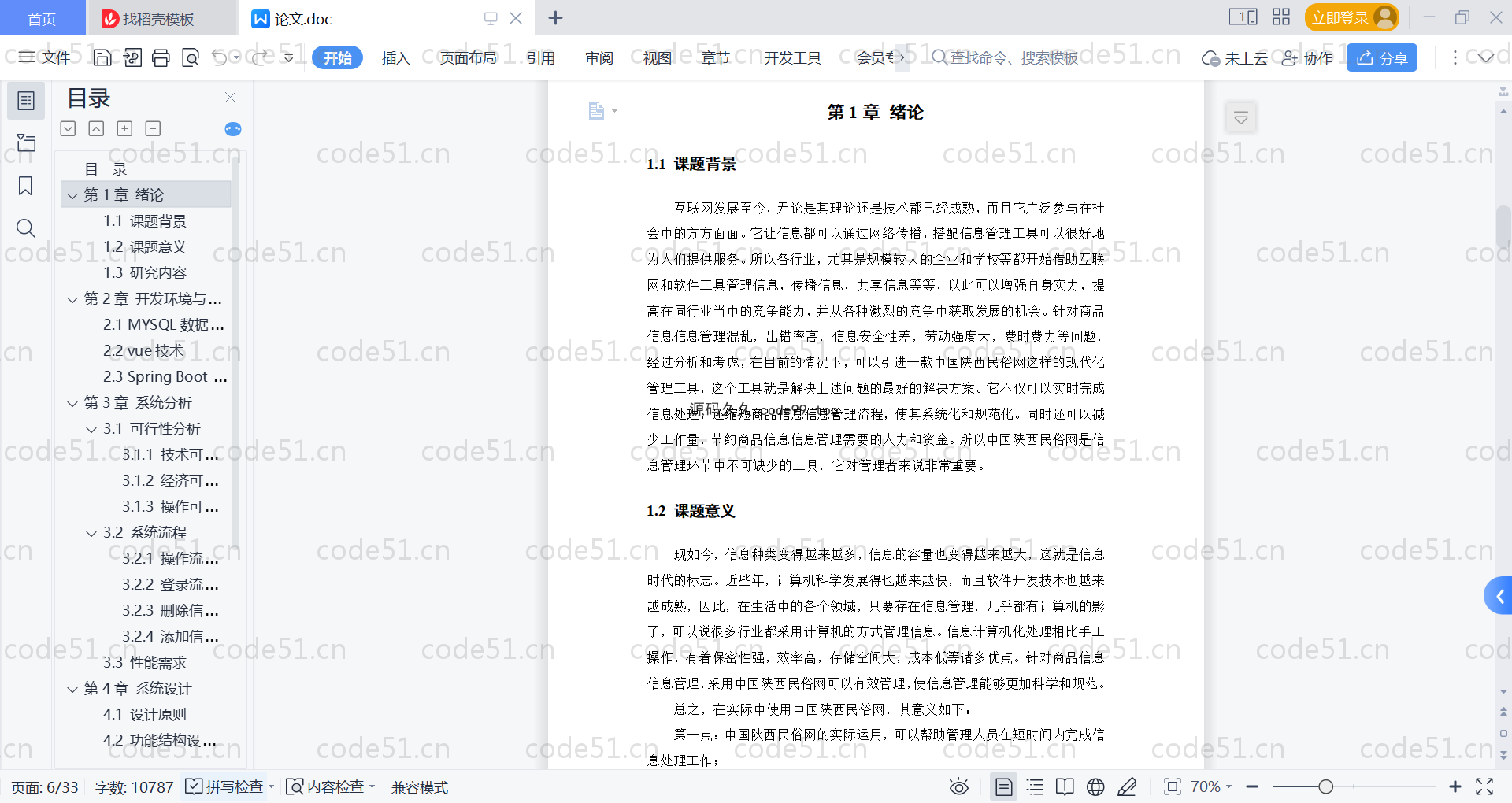This screenshot has width=1512, height=803.
Task: Open the find magnifier icon in sidebar
Action: pos(26,228)
